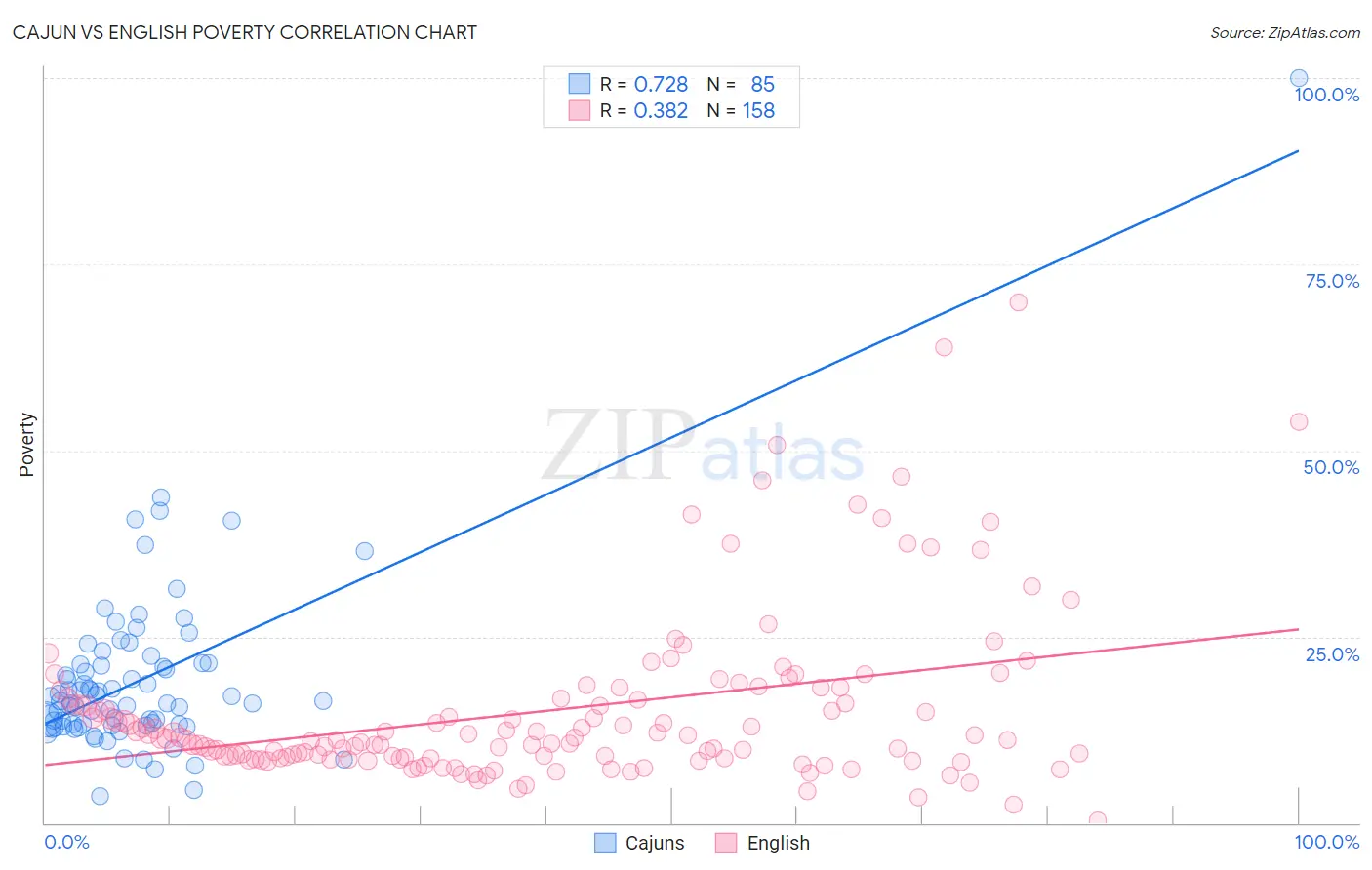1372x870 pixels.
Task: Click the 0.728 correlation value
Action: click(x=661, y=84)
